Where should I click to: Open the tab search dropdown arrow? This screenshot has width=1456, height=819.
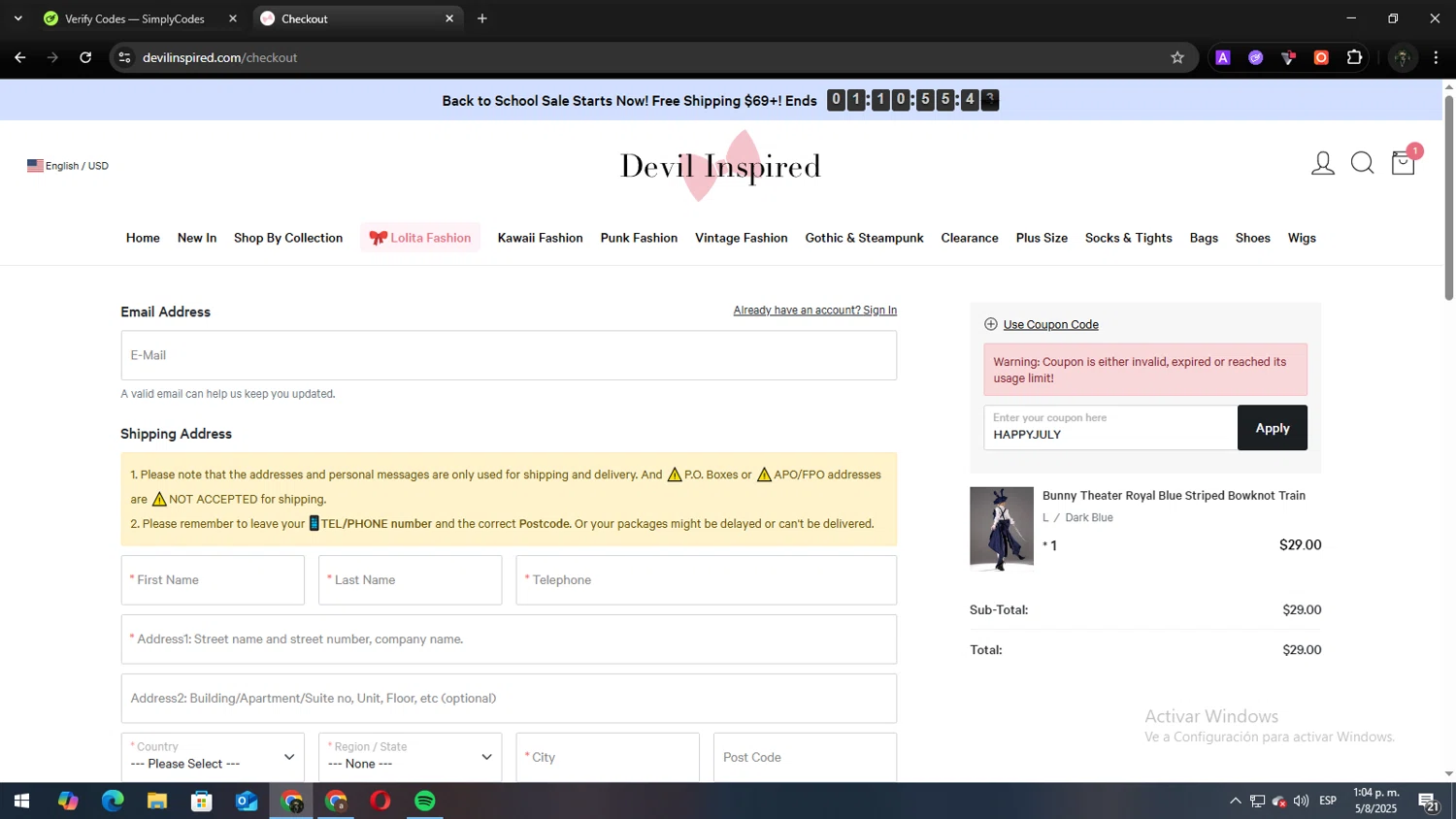[17, 18]
